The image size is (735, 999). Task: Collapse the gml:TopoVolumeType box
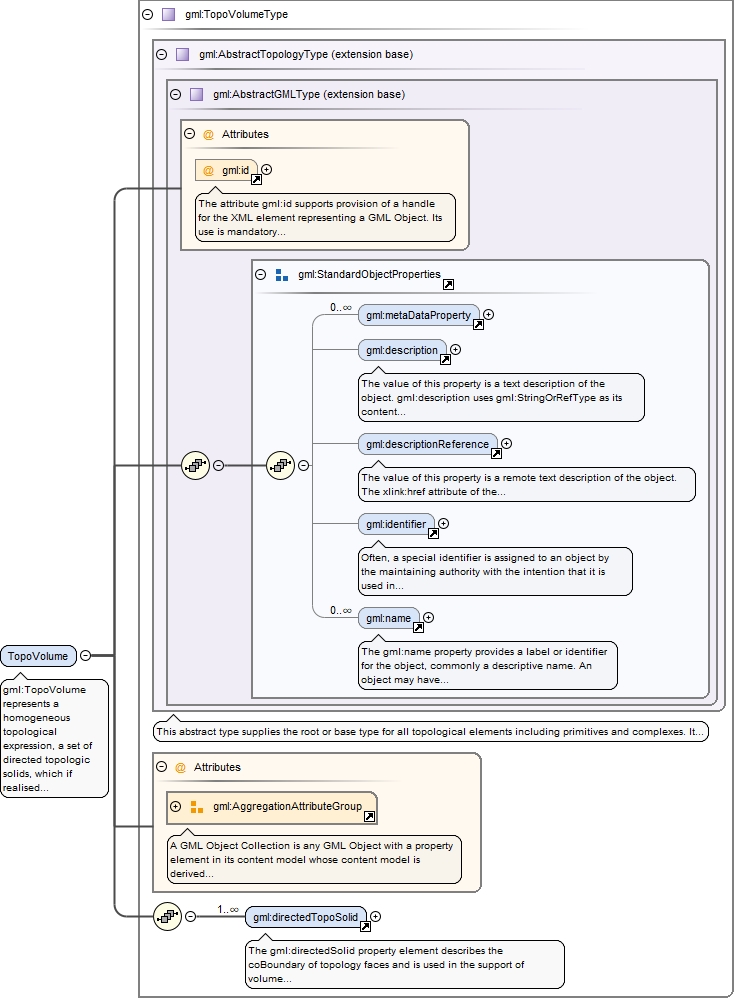(x=148, y=15)
